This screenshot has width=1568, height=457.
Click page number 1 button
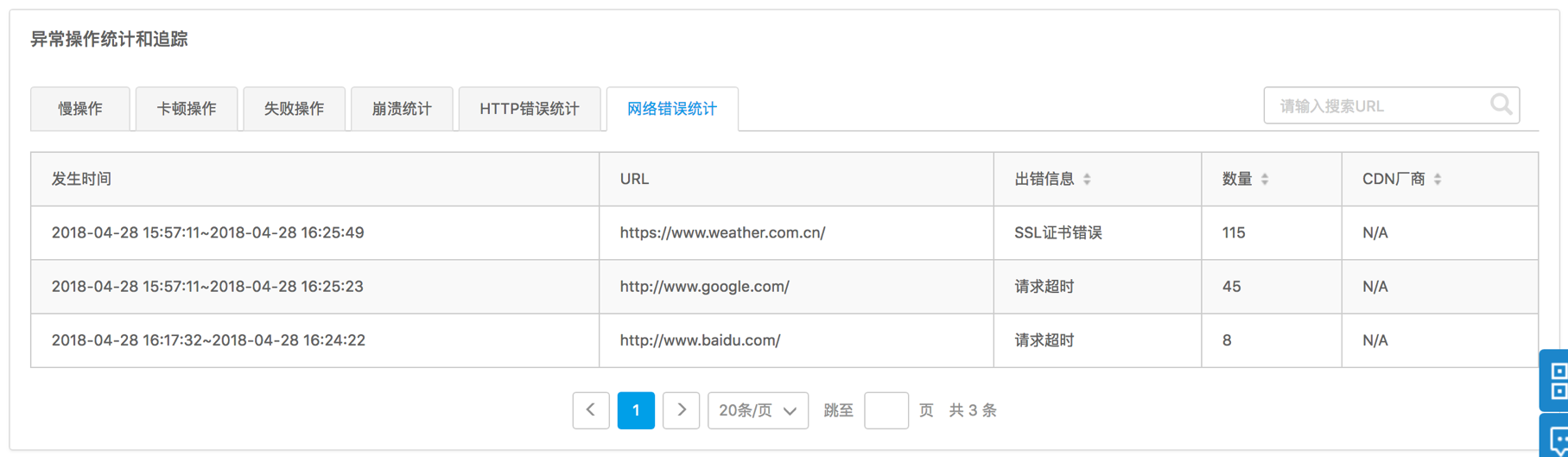(636, 410)
